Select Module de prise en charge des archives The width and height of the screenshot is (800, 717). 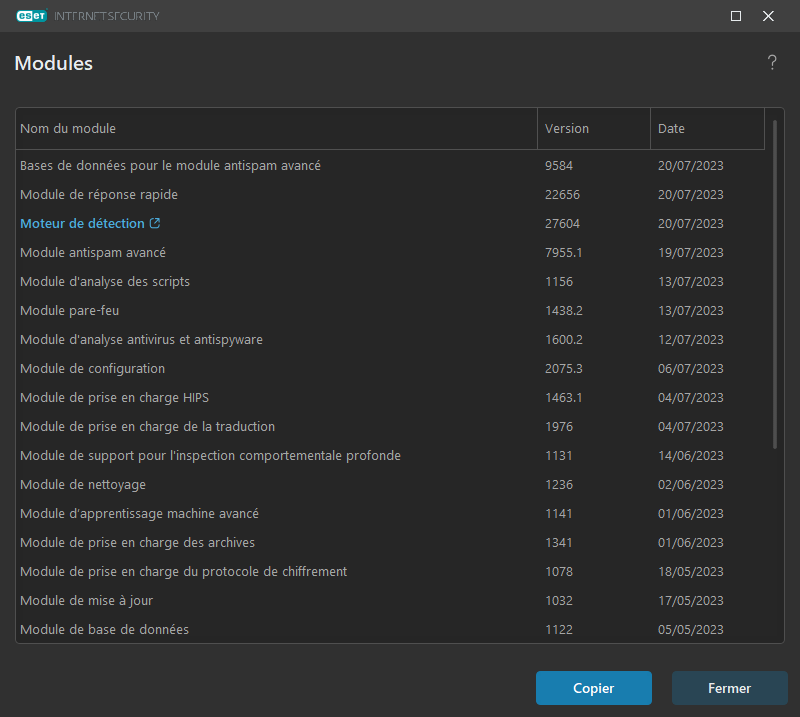pyautogui.click(x=390, y=542)
